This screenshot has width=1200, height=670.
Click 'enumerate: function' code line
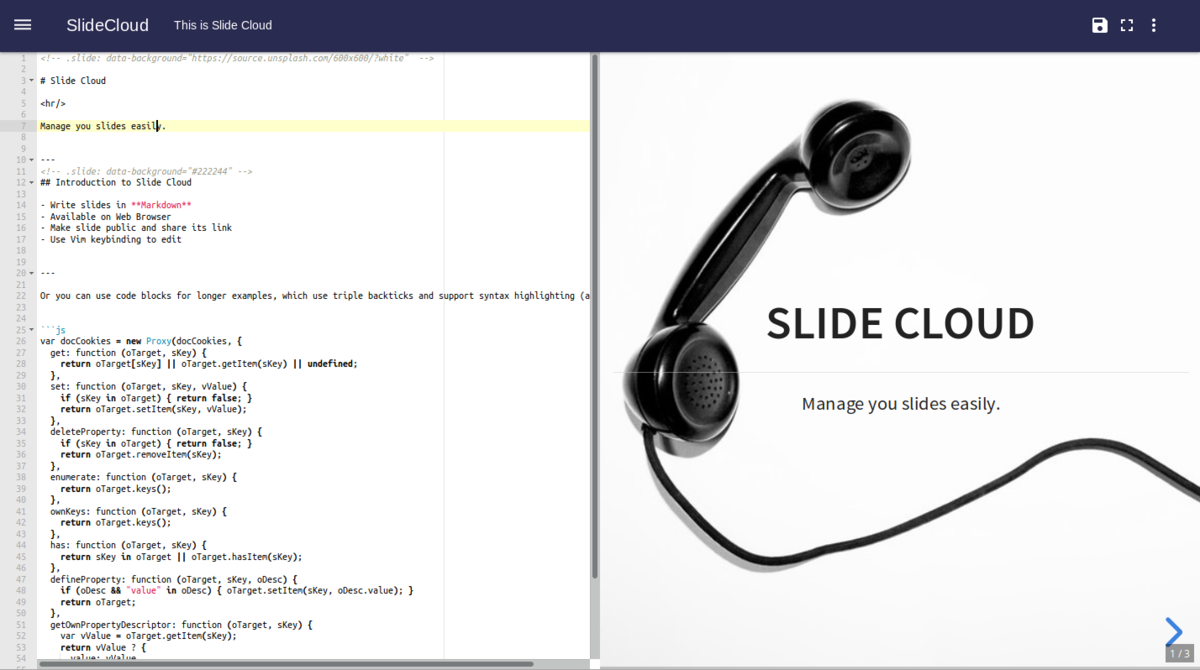coord(144,477)
